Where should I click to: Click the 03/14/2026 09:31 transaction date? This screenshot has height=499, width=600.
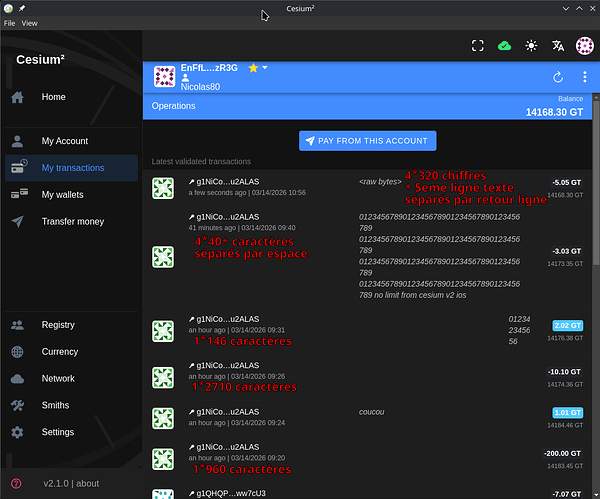pyautogui.click(x=258, y=330)
